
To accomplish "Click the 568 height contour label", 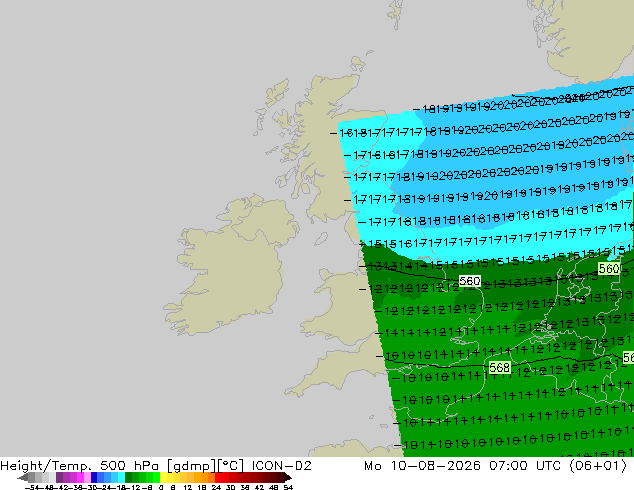I will 499,368.
